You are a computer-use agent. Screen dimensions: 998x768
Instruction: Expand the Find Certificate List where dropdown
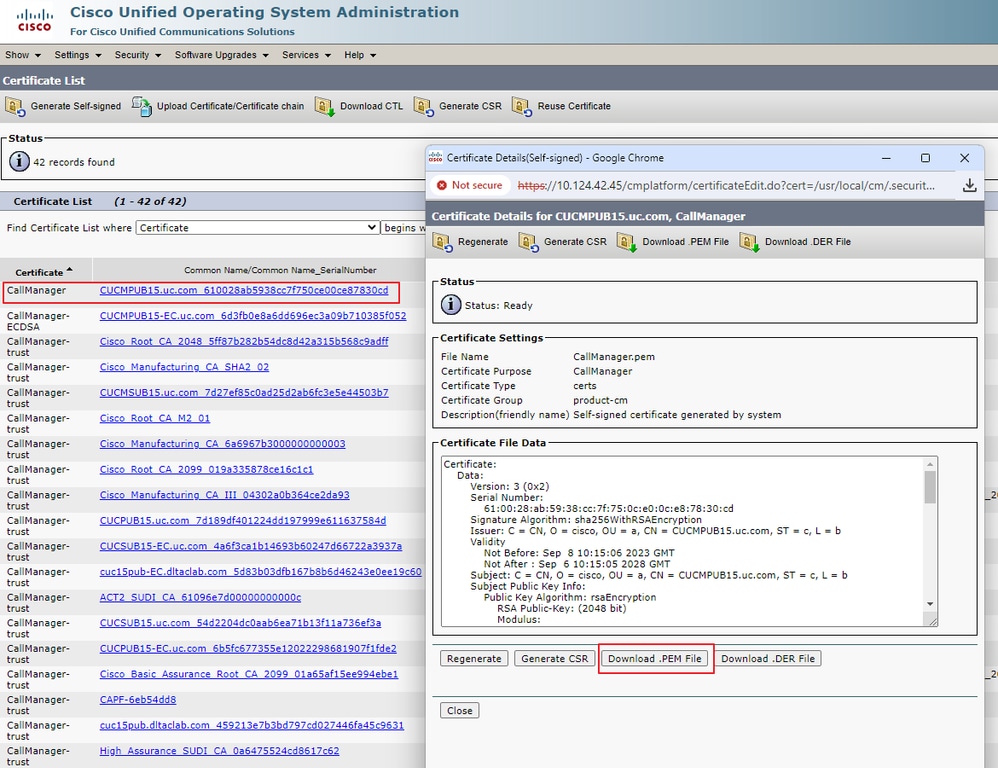tap(258, 228)
